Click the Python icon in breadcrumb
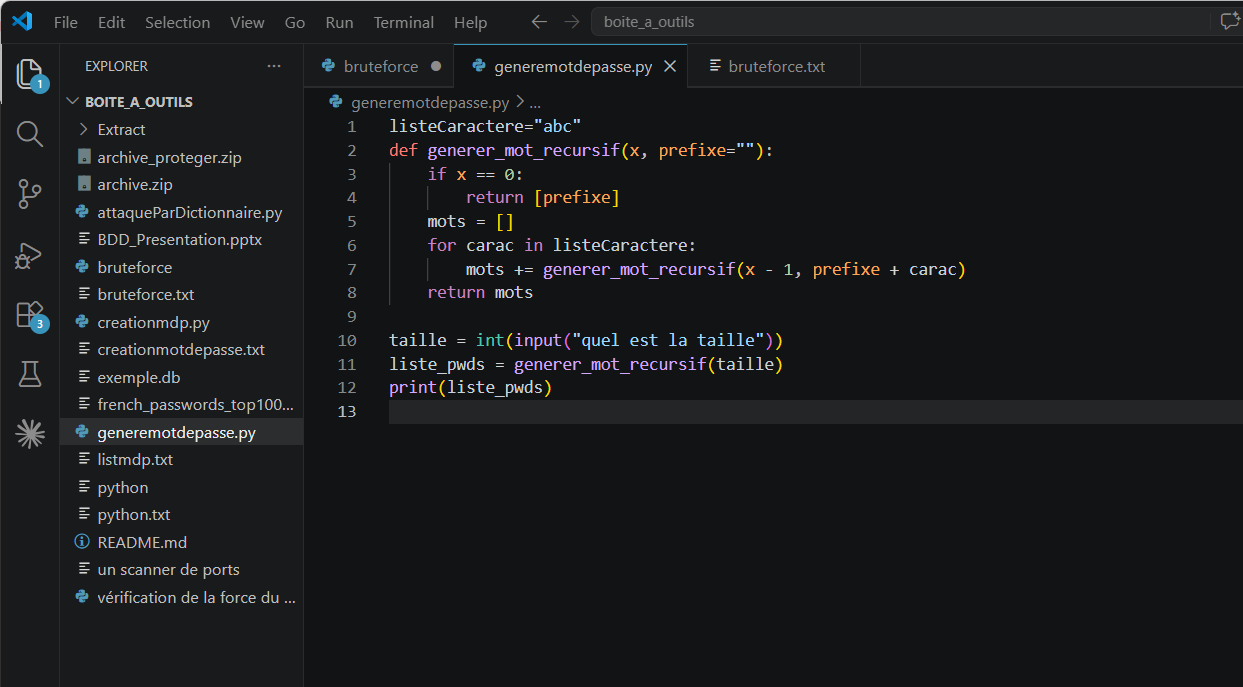This screenshot has height=687, width=1243. pos(336,102)
